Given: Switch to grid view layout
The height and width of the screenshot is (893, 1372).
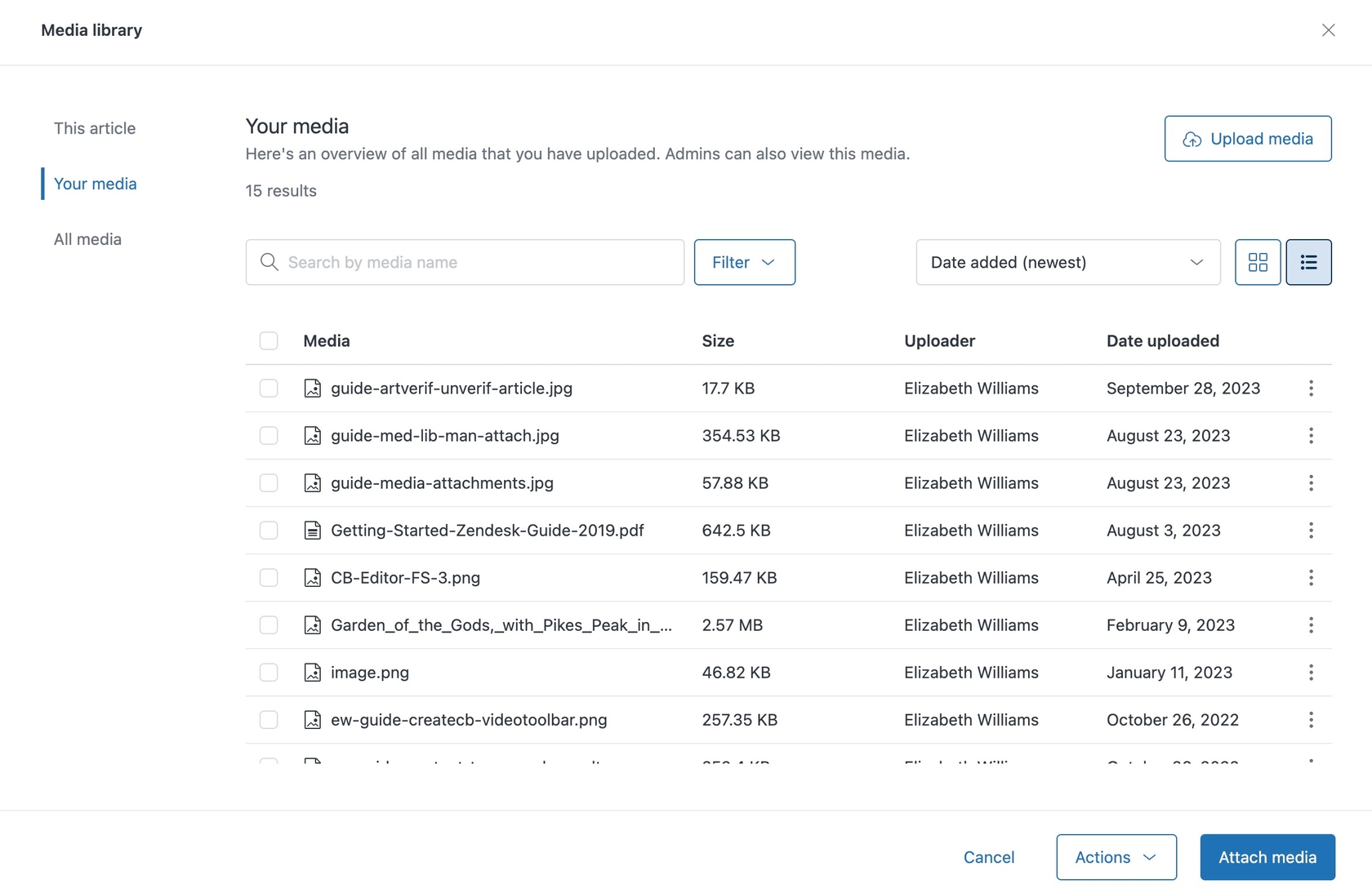Looking at the screenshot, I should coord(1257,262).
